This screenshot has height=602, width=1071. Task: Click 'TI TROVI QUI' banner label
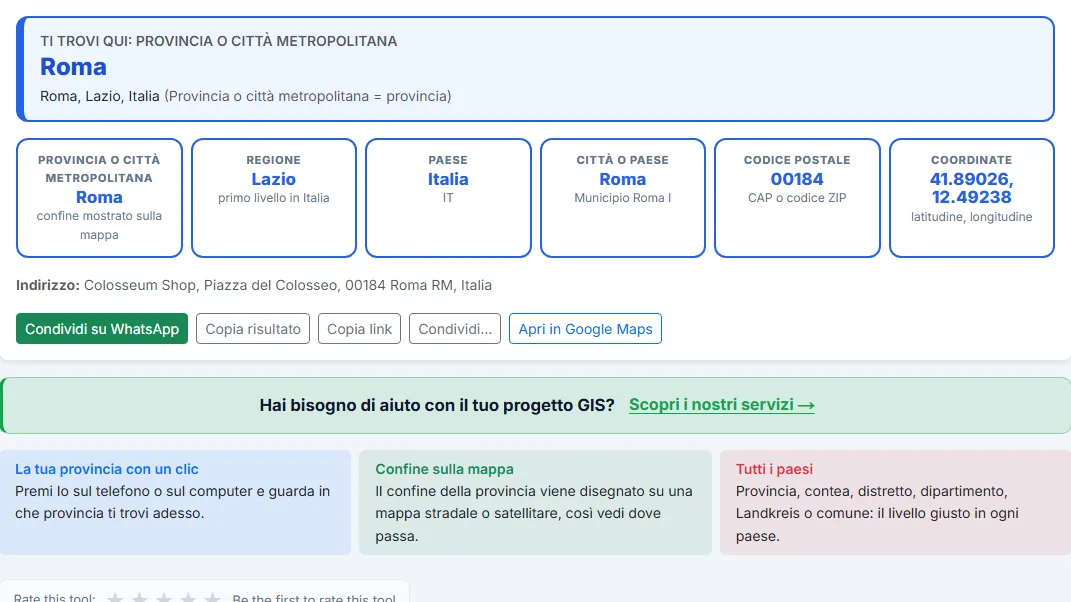(x=219, y=41)
